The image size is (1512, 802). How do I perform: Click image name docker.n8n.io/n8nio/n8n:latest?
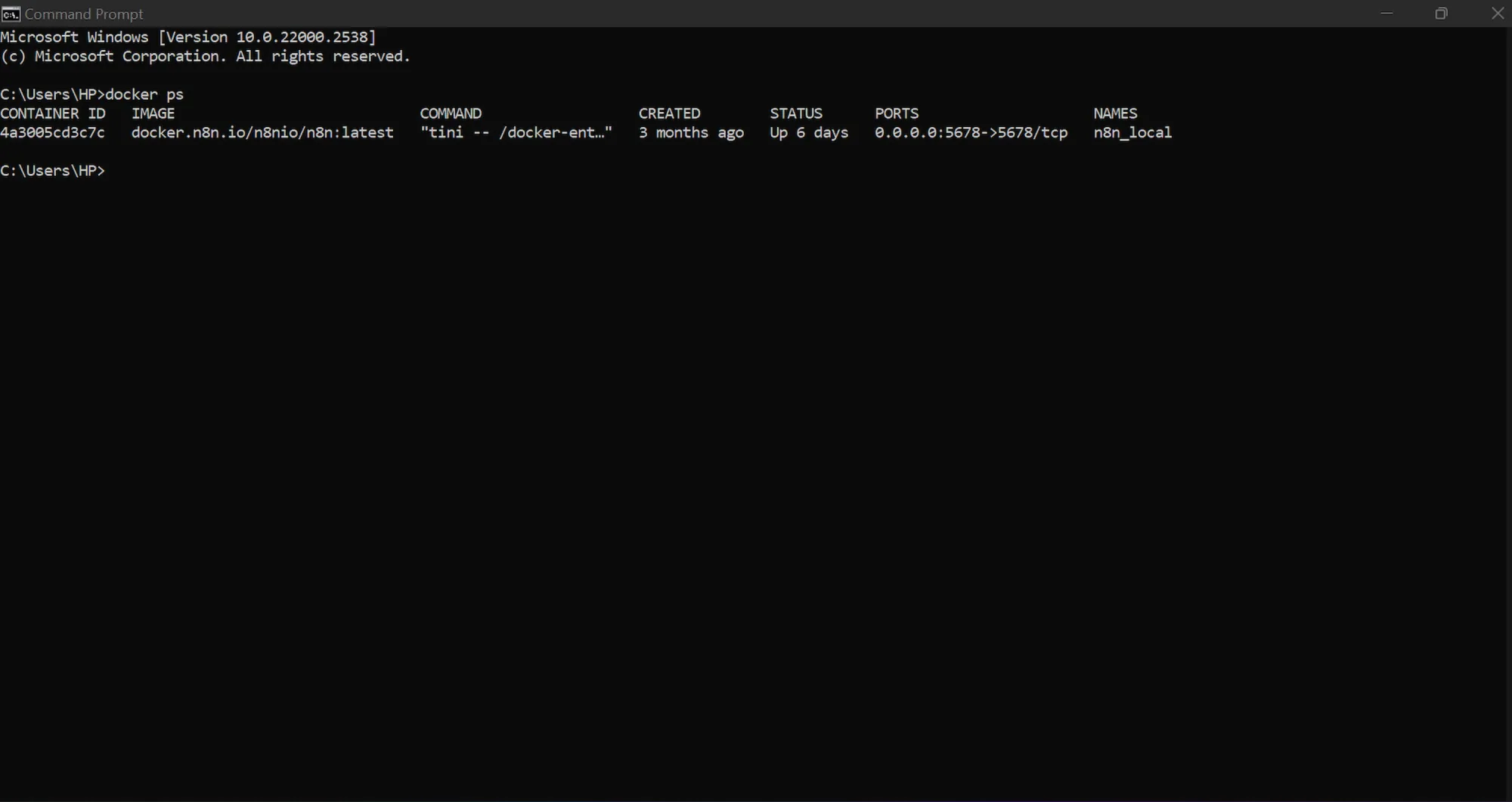click(x=262, y=132)
